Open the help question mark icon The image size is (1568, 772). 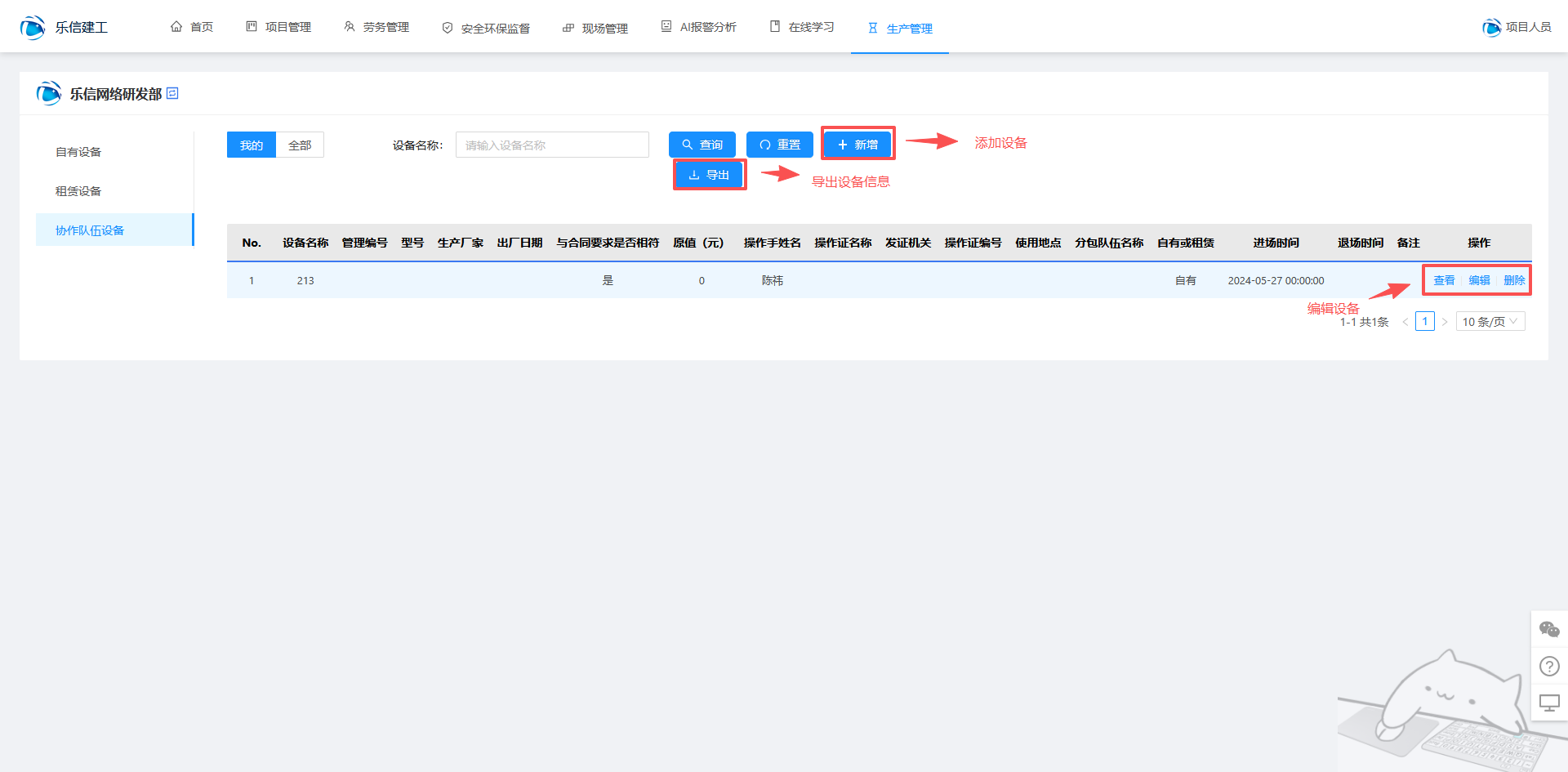tap(1548, 667)
